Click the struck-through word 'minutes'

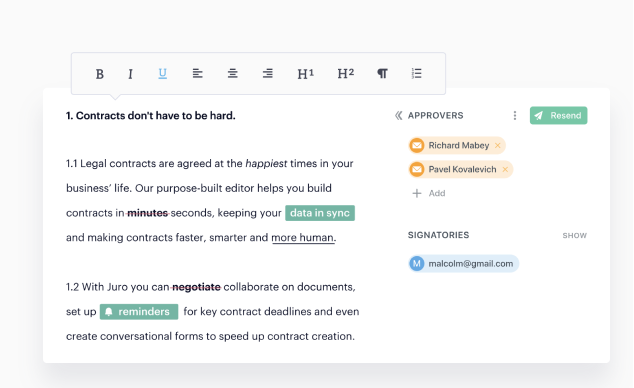[148, 213]
